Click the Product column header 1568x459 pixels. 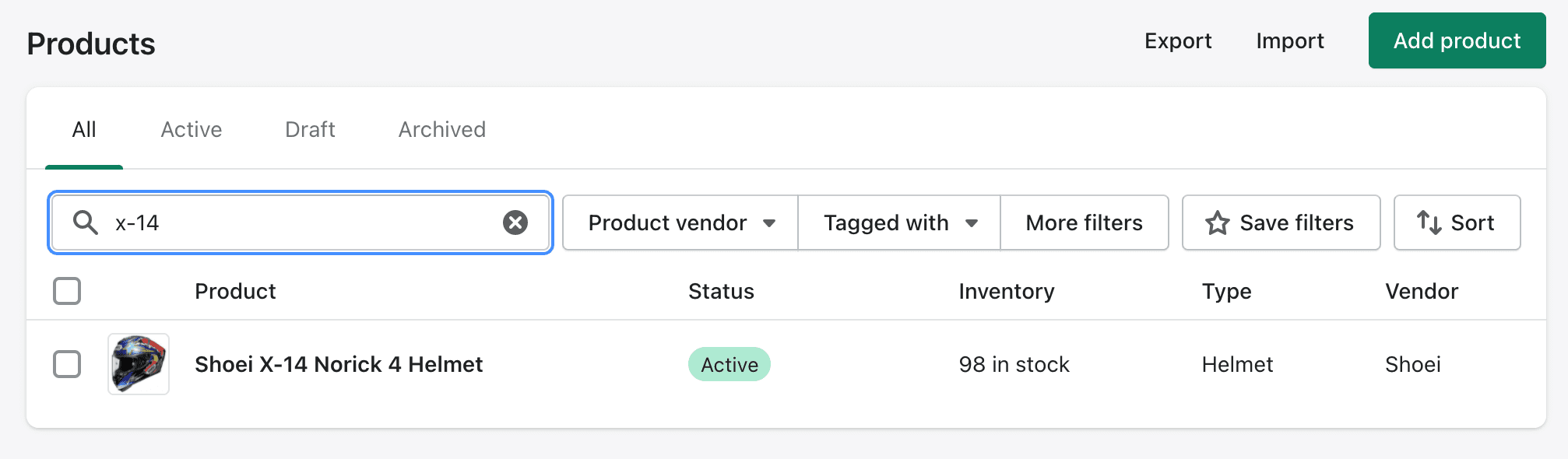click(235, 291)
